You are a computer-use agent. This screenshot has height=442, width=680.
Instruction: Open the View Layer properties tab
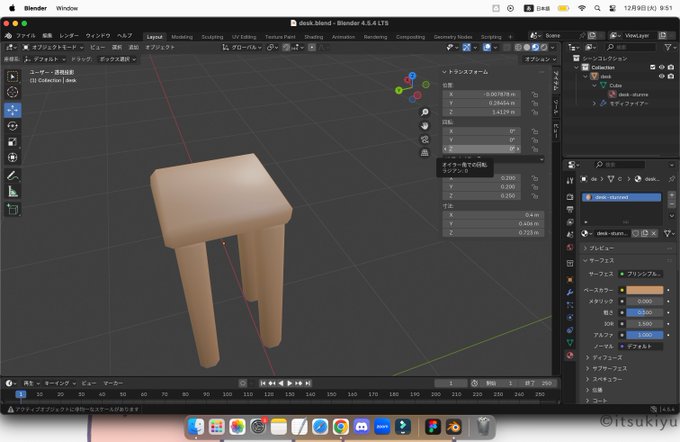[570, 222]
